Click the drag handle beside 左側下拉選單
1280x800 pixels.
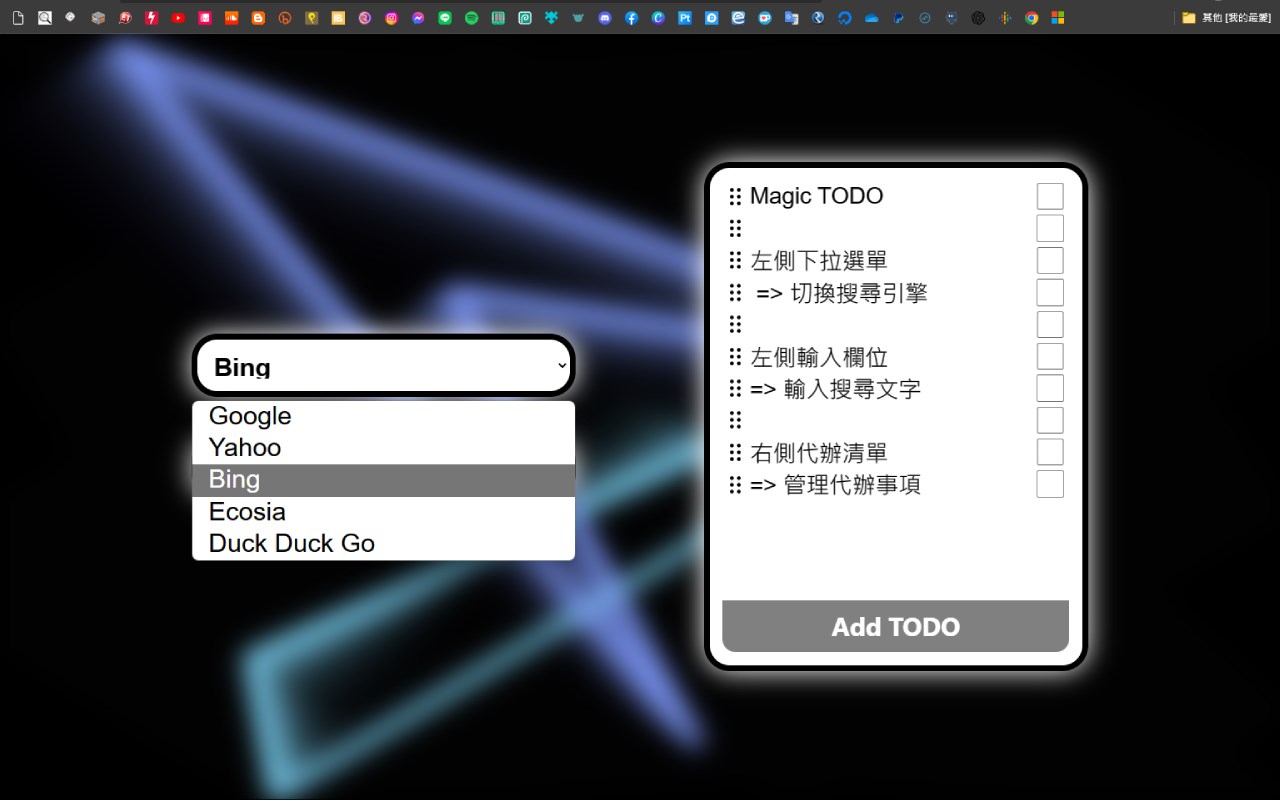point(735,260)
